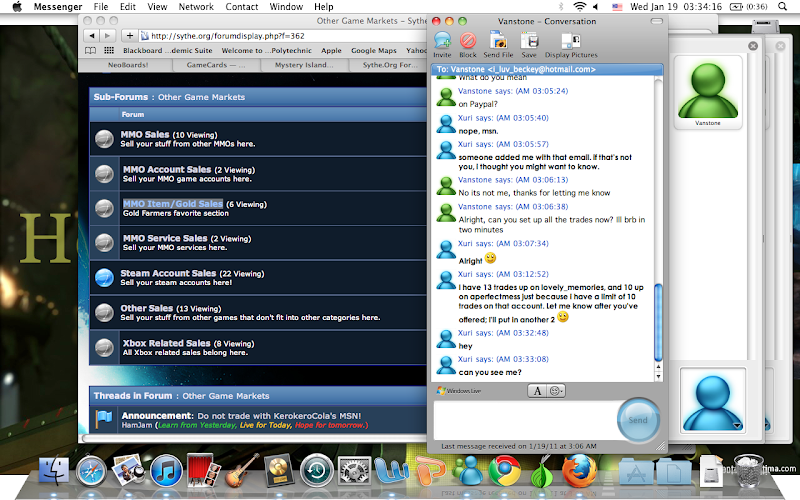Click blue status icon beside Steam Account Sales

(x=105, y=278)
